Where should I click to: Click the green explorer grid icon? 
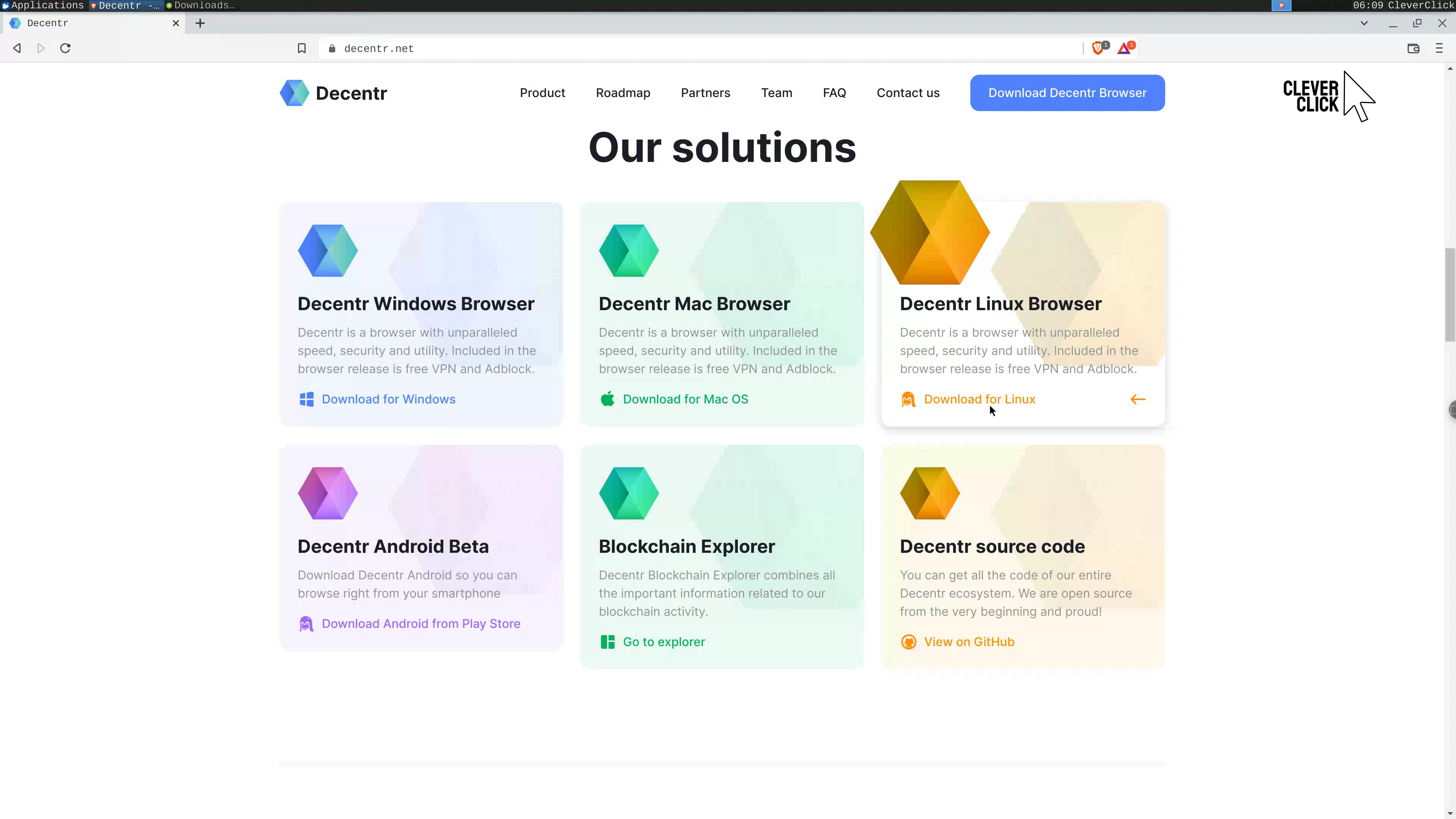(607, 642)
